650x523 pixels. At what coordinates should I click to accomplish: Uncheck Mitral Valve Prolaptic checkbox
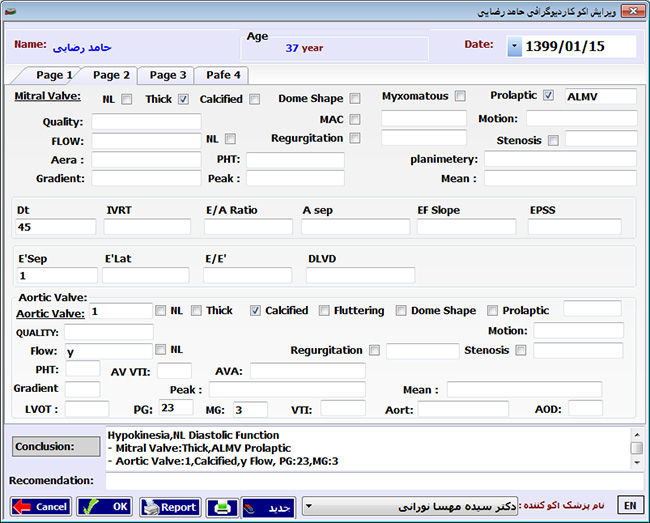[x=548, y=95]
